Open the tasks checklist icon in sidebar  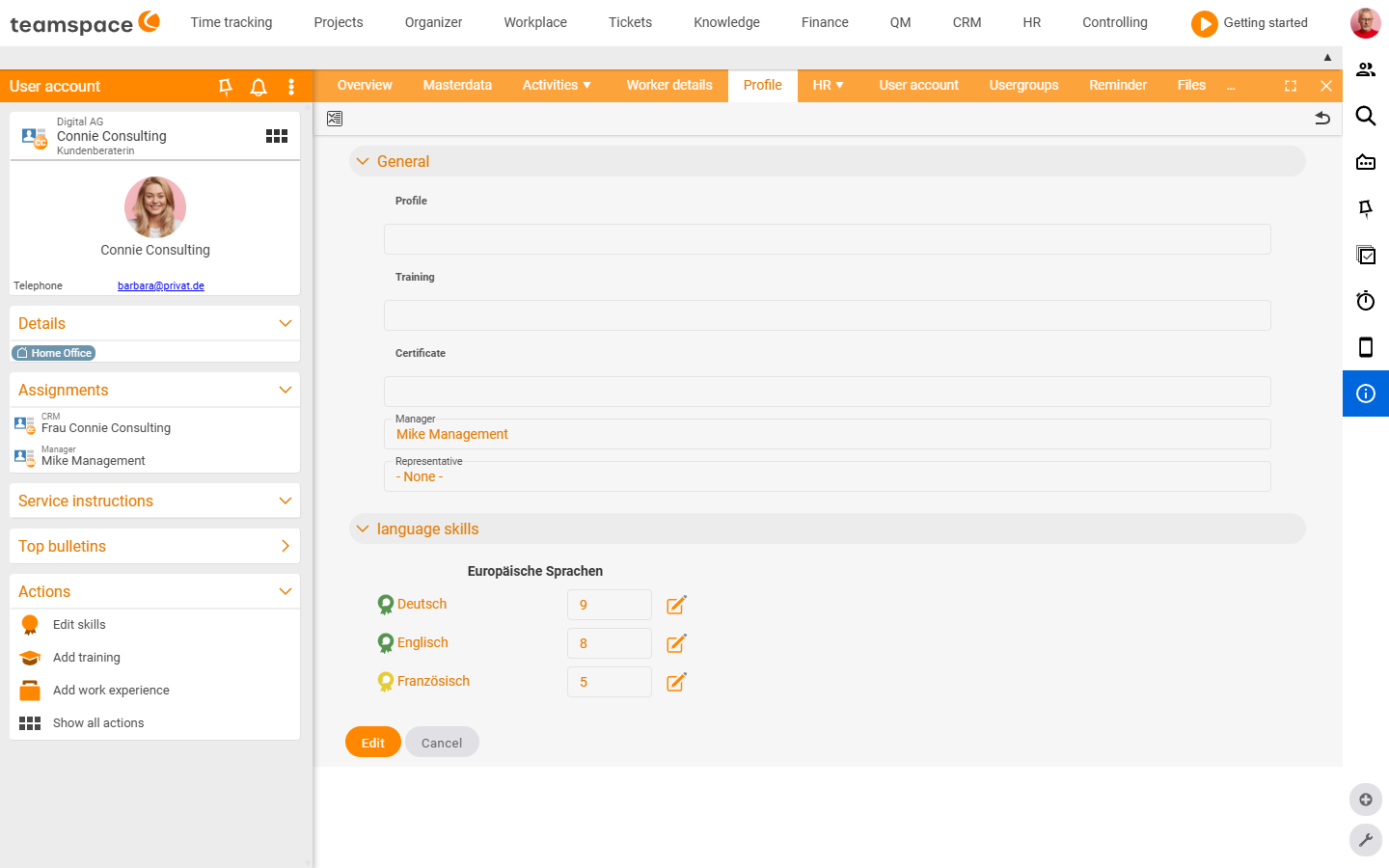1366,255
